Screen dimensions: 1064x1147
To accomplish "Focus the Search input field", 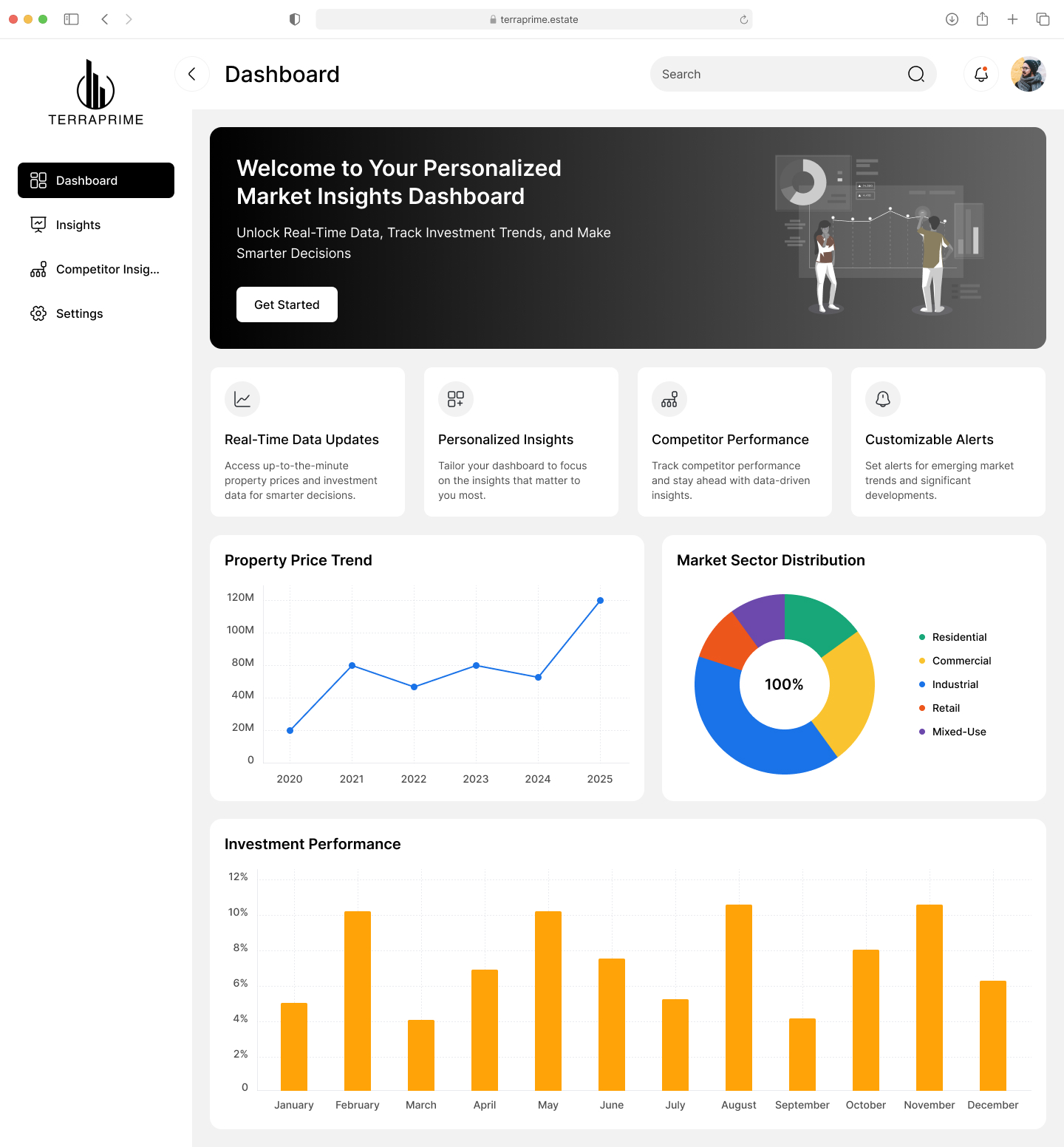I will point(794,74).
